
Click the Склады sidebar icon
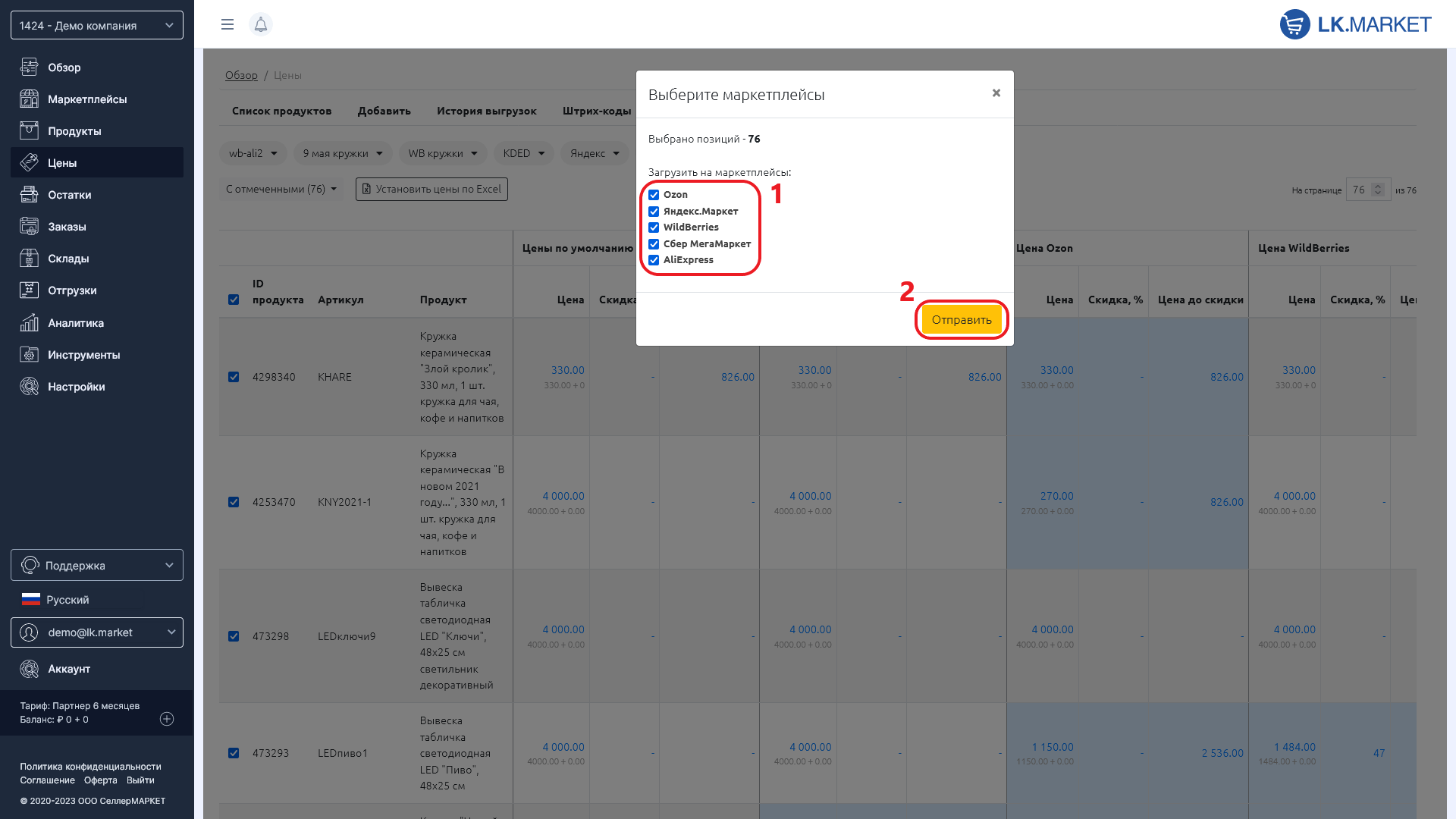29,258
